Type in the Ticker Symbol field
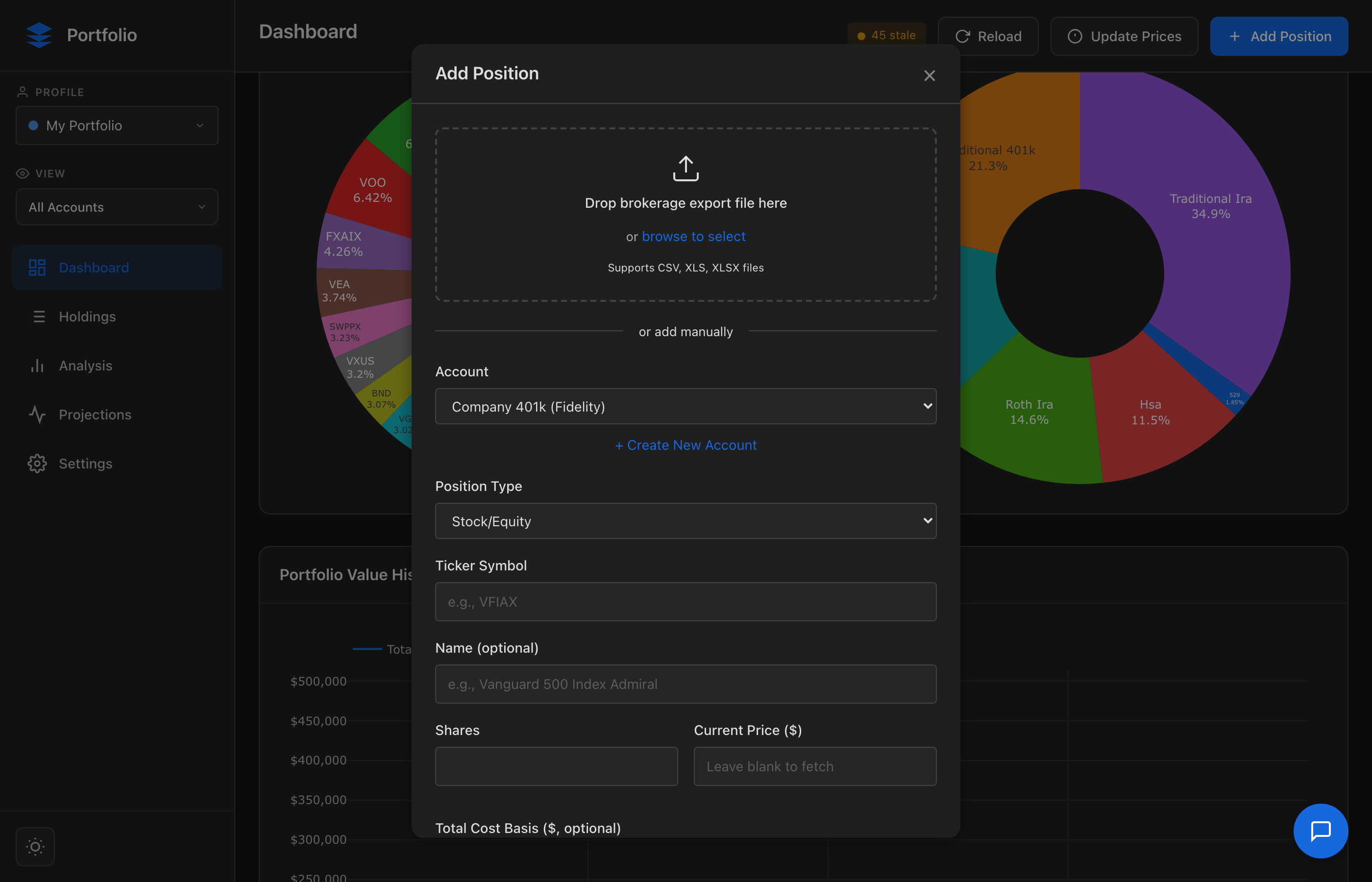This screenshot has height=882, width=1372. tap(686, 601)
